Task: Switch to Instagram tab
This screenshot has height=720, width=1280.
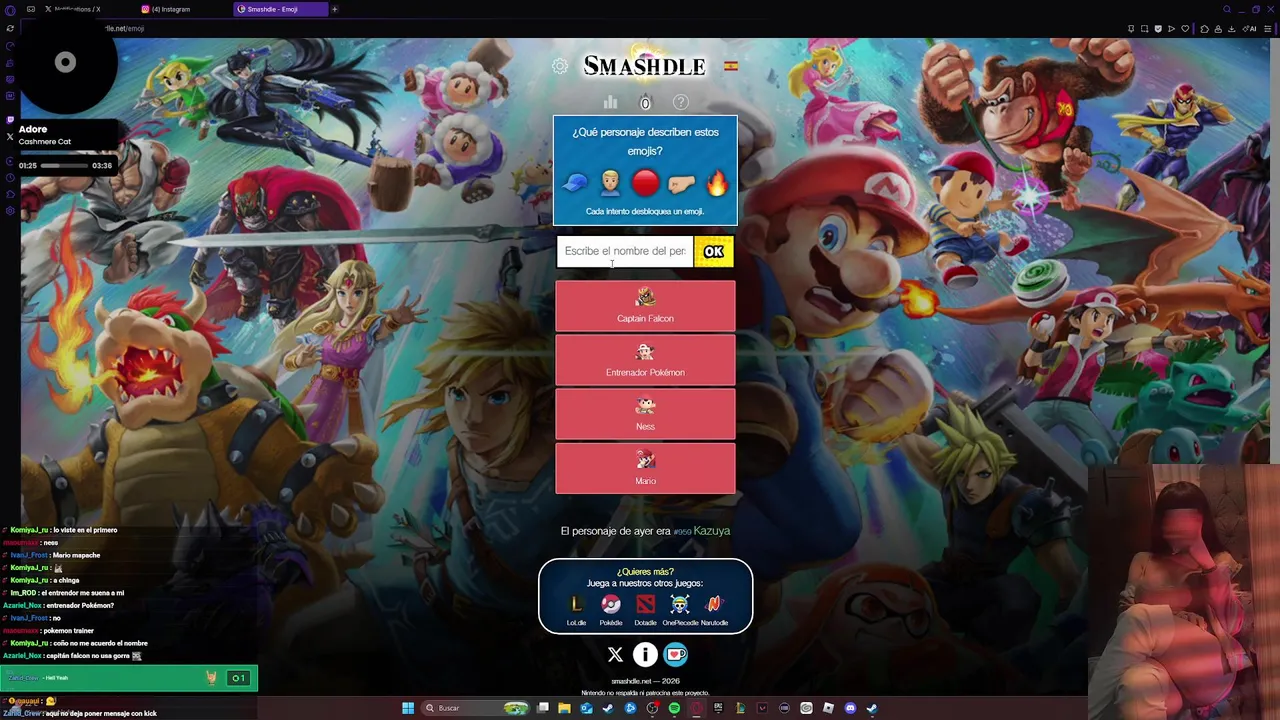Action: point(180,9)
